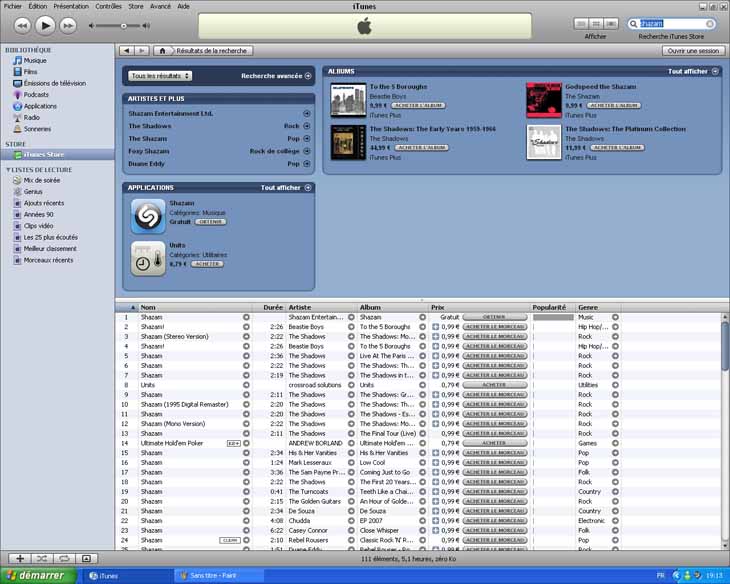Buy the Units app (Acheter)

pos(207,264)
